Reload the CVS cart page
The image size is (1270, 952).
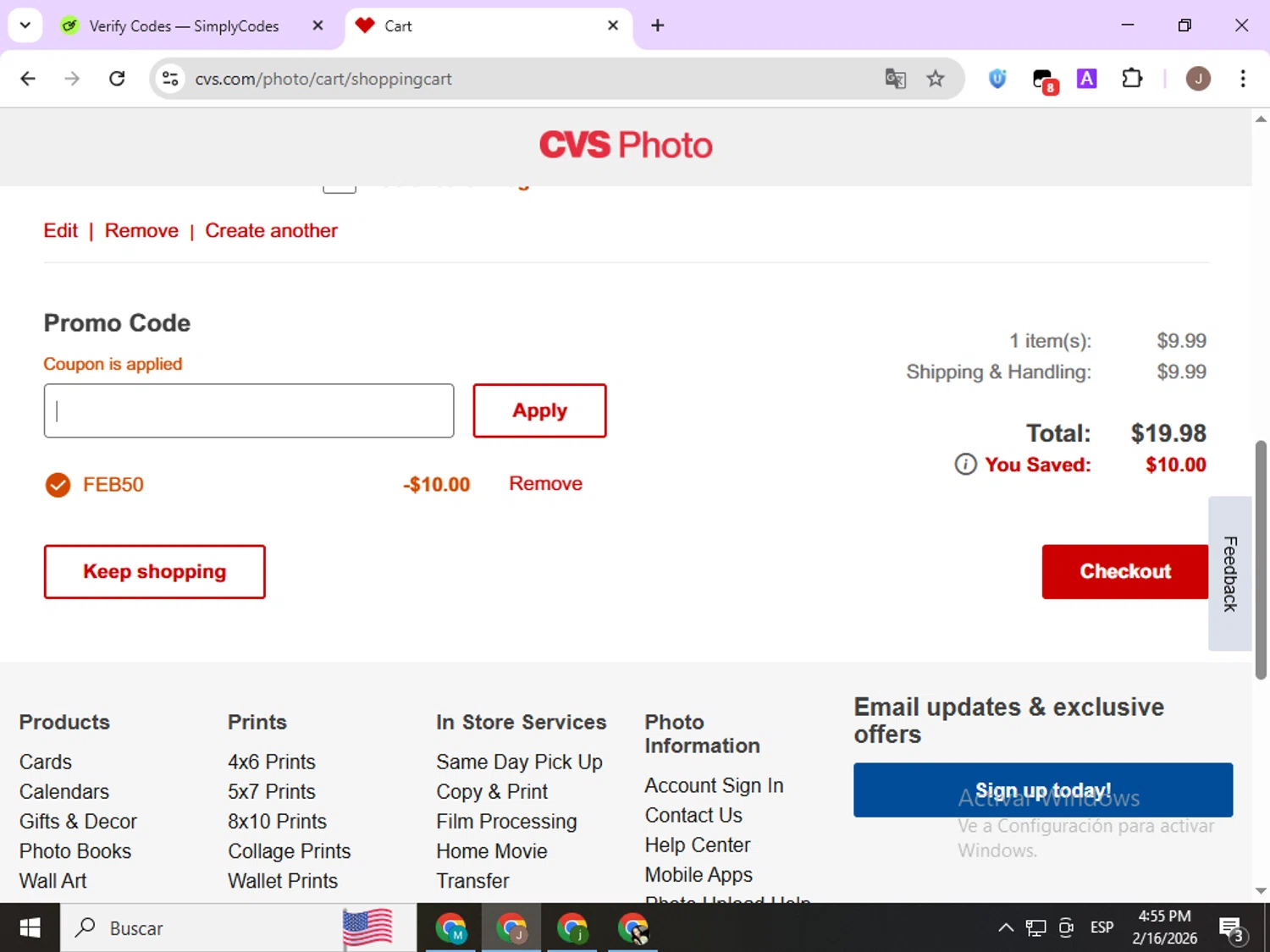coord(117,79)
